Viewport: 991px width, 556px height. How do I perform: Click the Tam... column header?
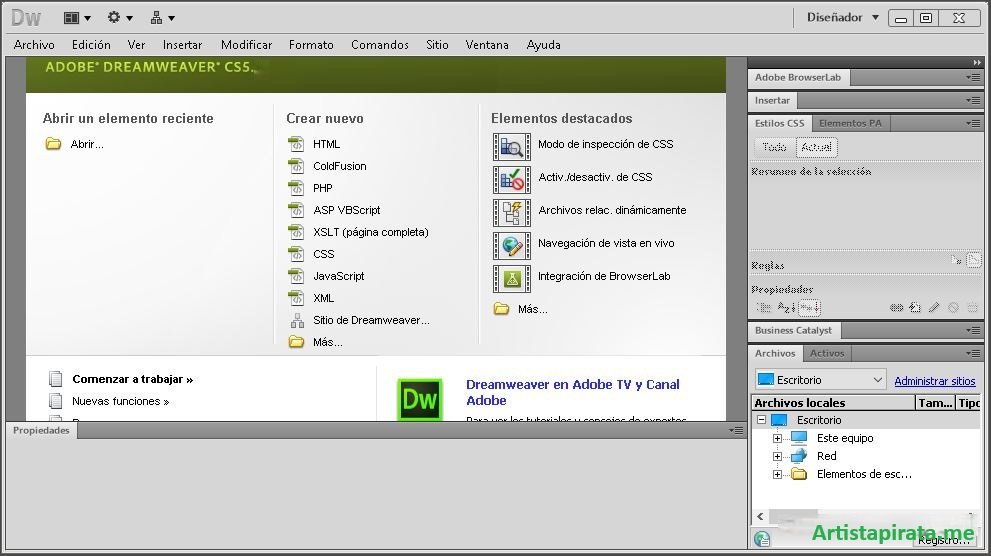pyautogui.click(x=935, y=402)
